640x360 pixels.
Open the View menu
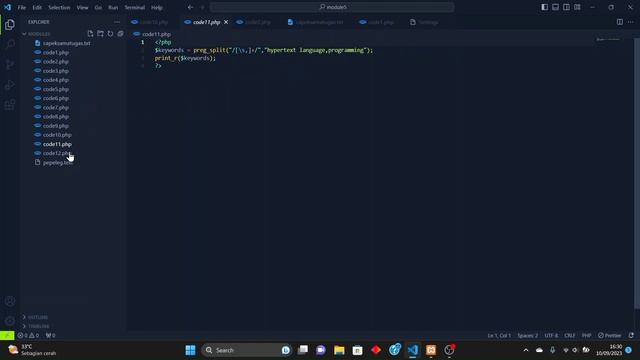[x=82, y=7]
